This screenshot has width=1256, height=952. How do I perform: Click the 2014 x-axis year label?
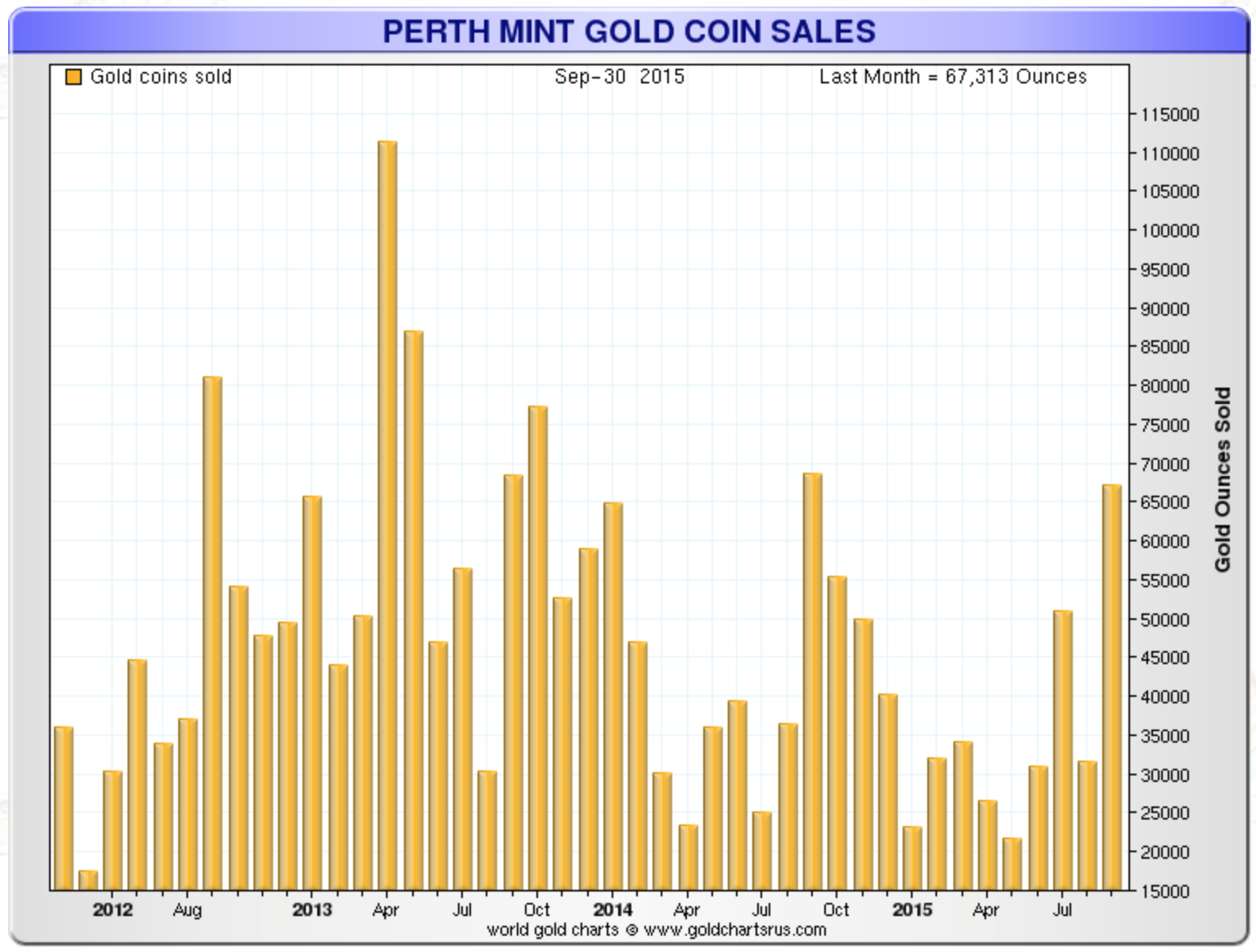pos(612,909)
